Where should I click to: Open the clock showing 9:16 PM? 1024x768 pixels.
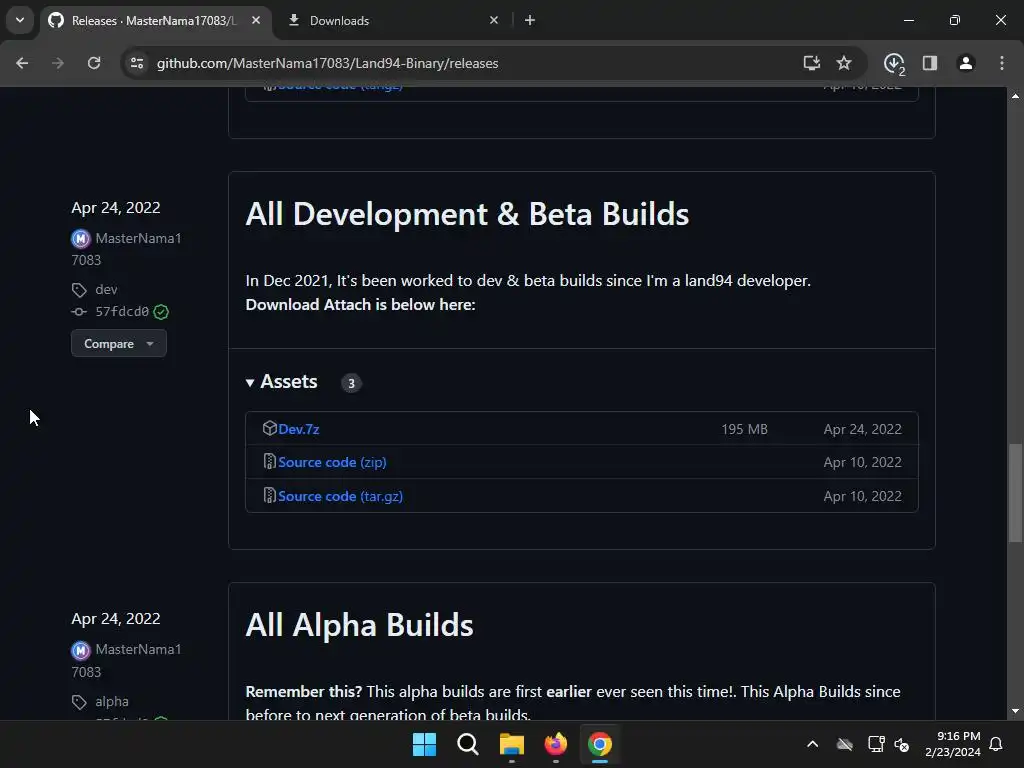click(953, 744)
